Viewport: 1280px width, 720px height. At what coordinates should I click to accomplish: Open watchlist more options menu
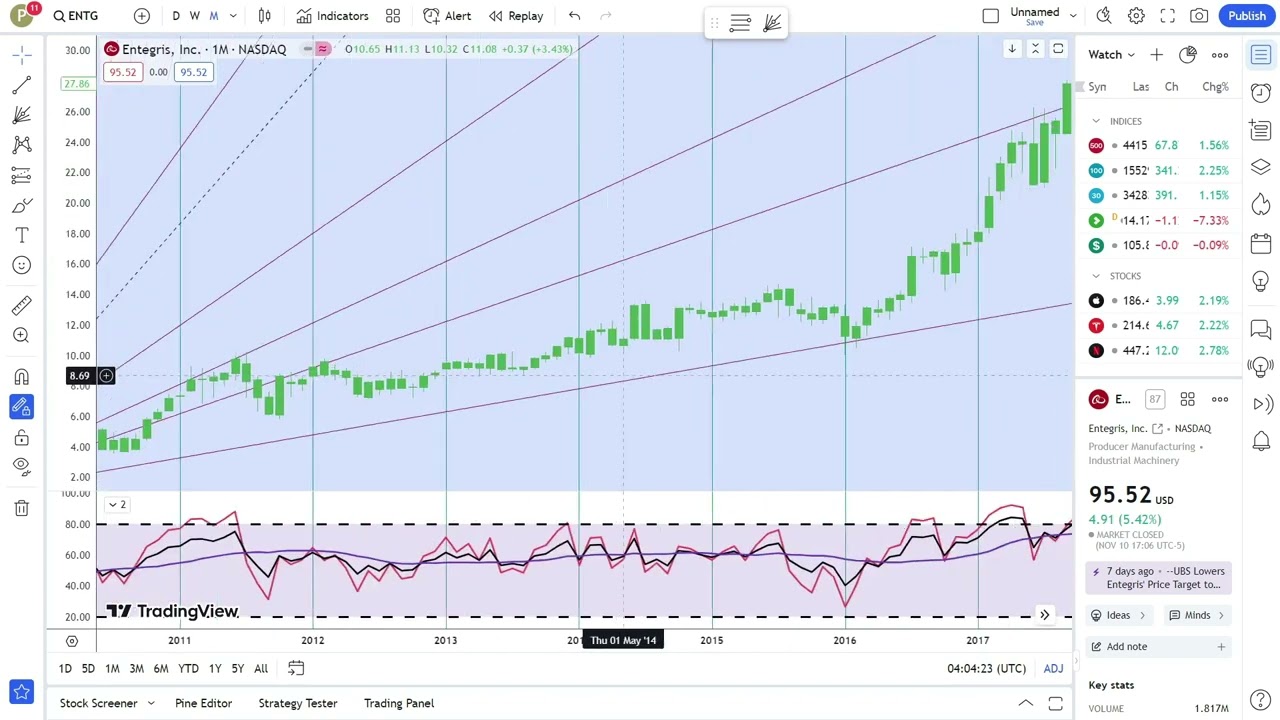tap(1220, 55)
